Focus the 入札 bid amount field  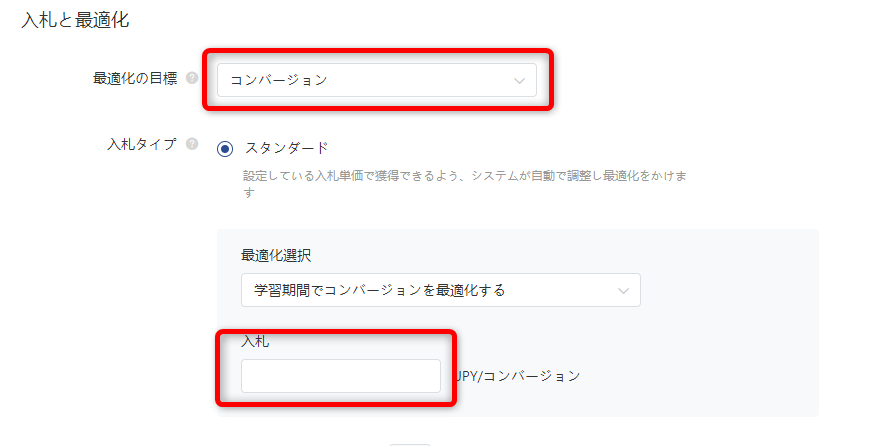click(340, 376)
